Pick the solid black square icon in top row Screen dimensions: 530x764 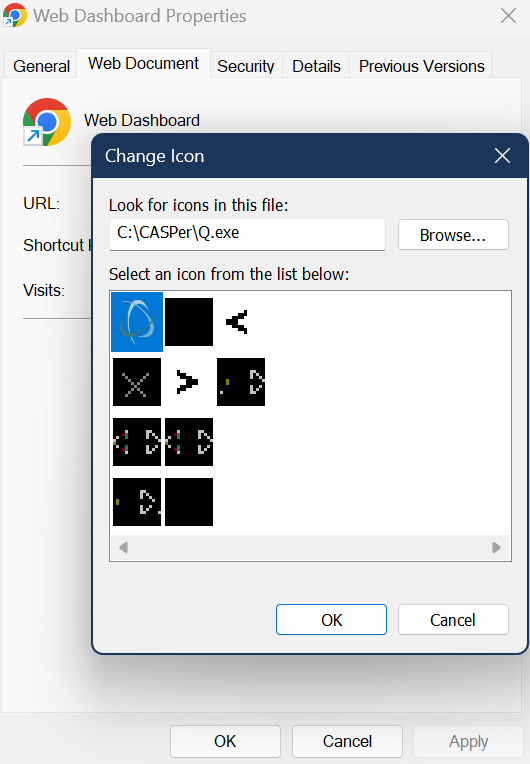(189, 322)
